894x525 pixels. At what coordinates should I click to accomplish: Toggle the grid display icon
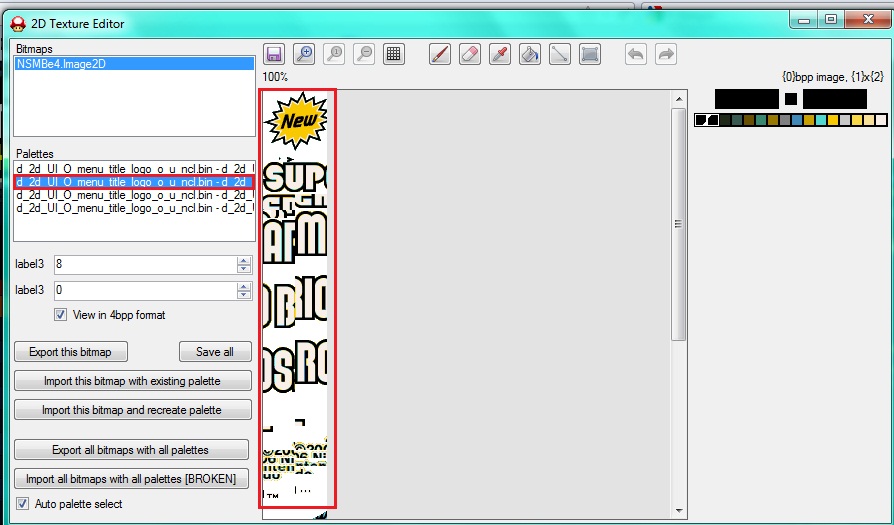pos(394,54)
